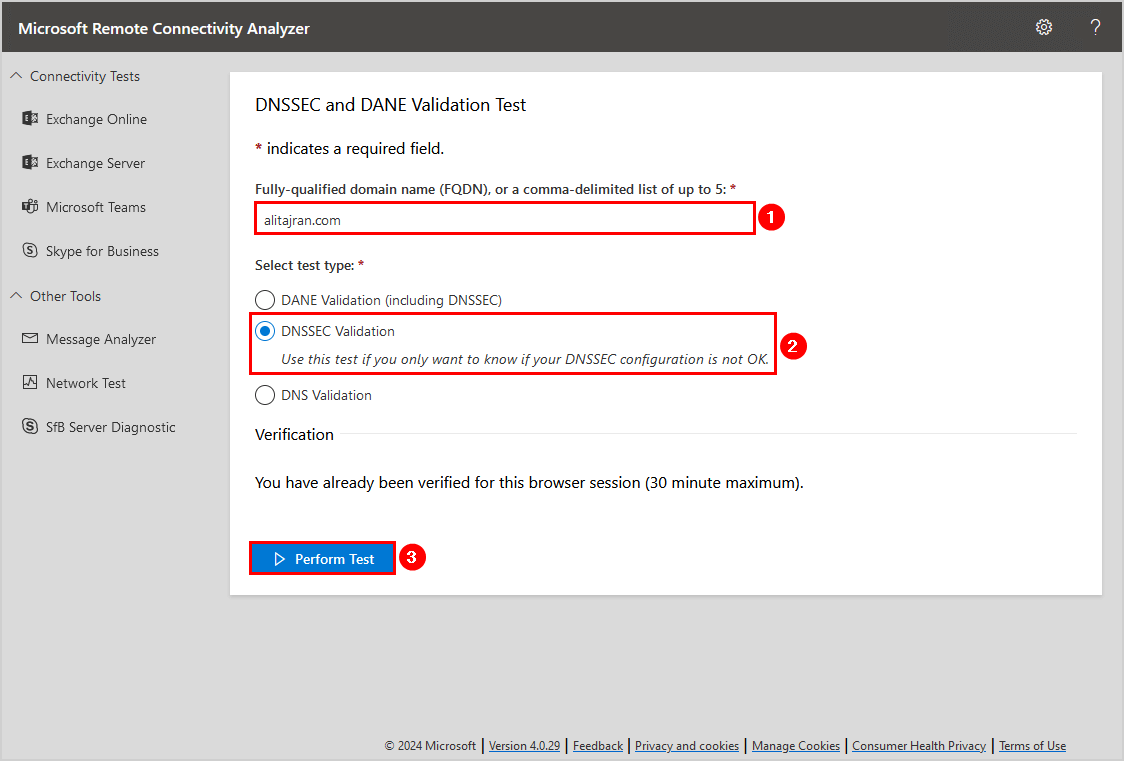Viewport: 1124px width, 761px height.
Task: Open Microsoft Teams tests
Action: point(95,207)
